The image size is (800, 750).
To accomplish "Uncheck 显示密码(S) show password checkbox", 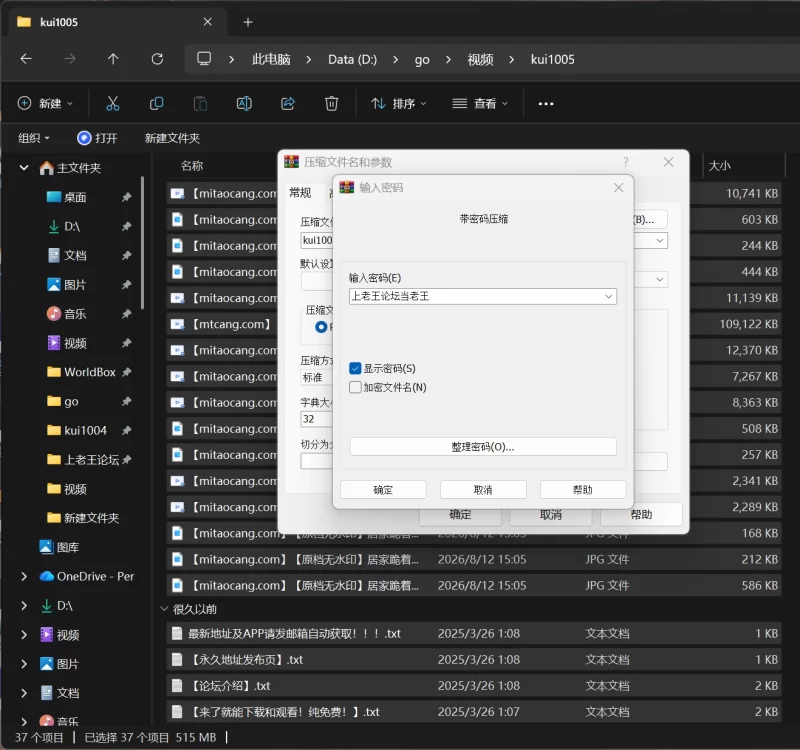I will pos(355,368).
